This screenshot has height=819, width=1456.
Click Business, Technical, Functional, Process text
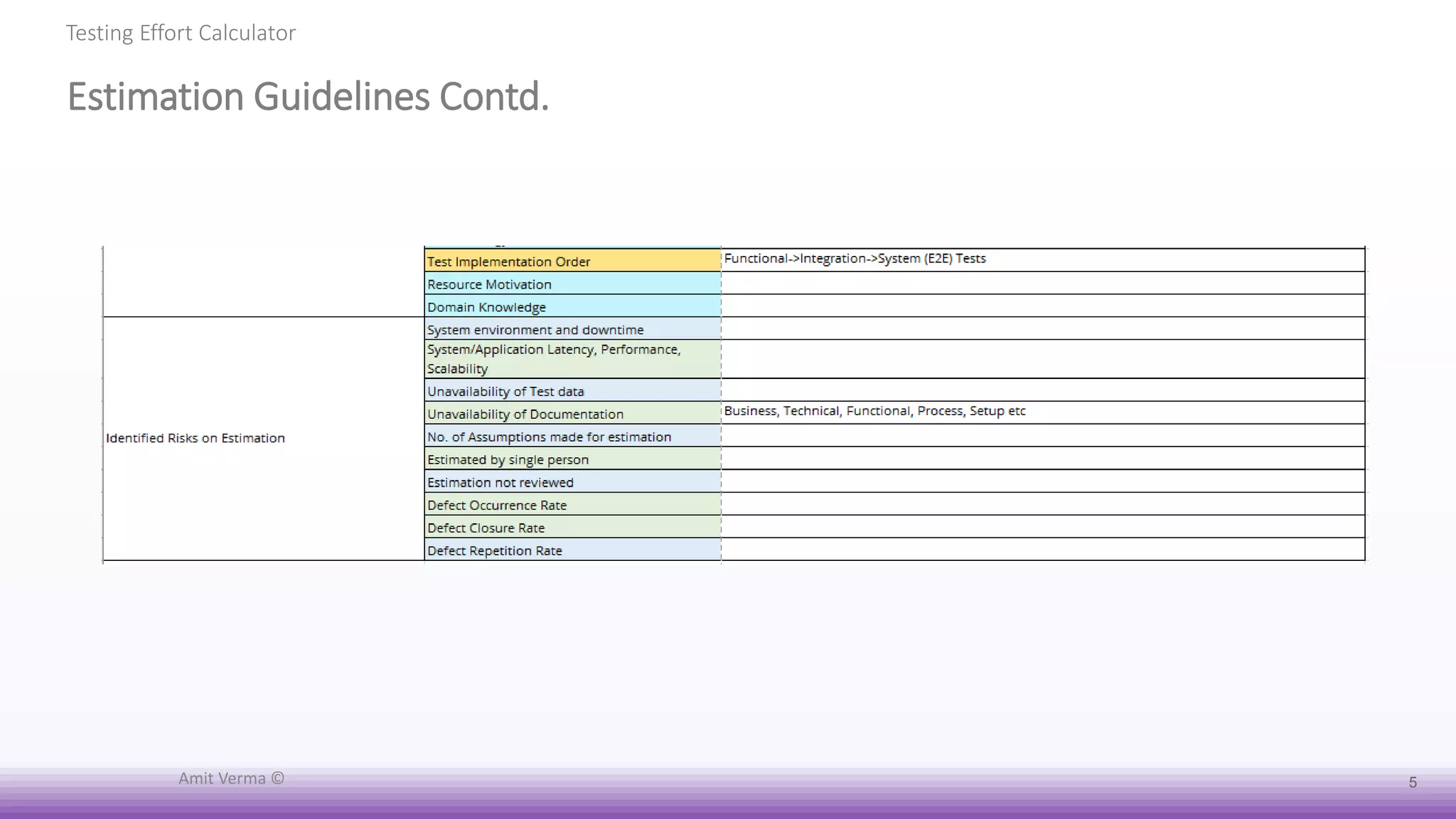point(874,411)
